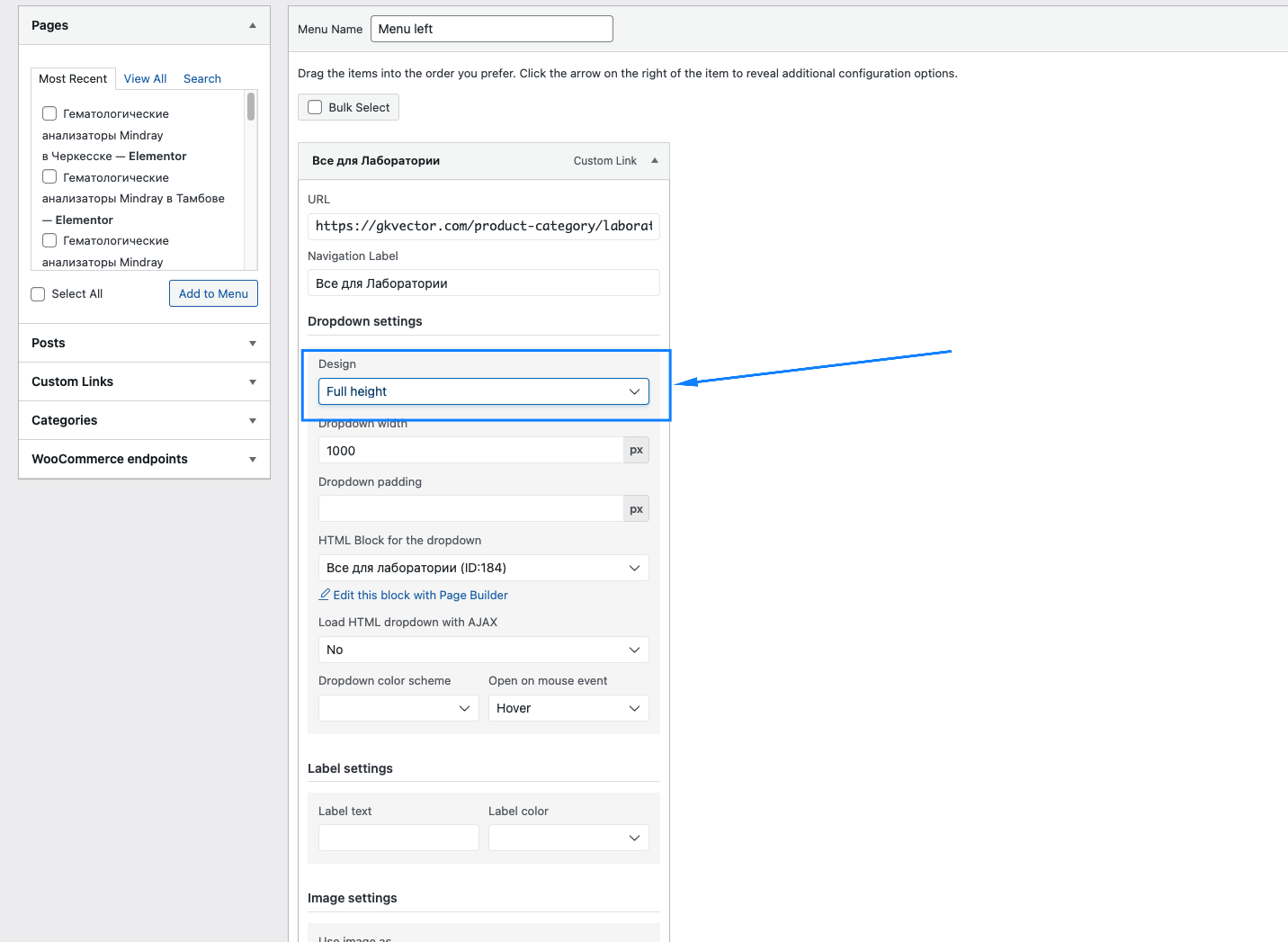1288x942 pixels.
Task: Expand the Custom Links panel
Action: pyautogui.click(x=253, y=381)
